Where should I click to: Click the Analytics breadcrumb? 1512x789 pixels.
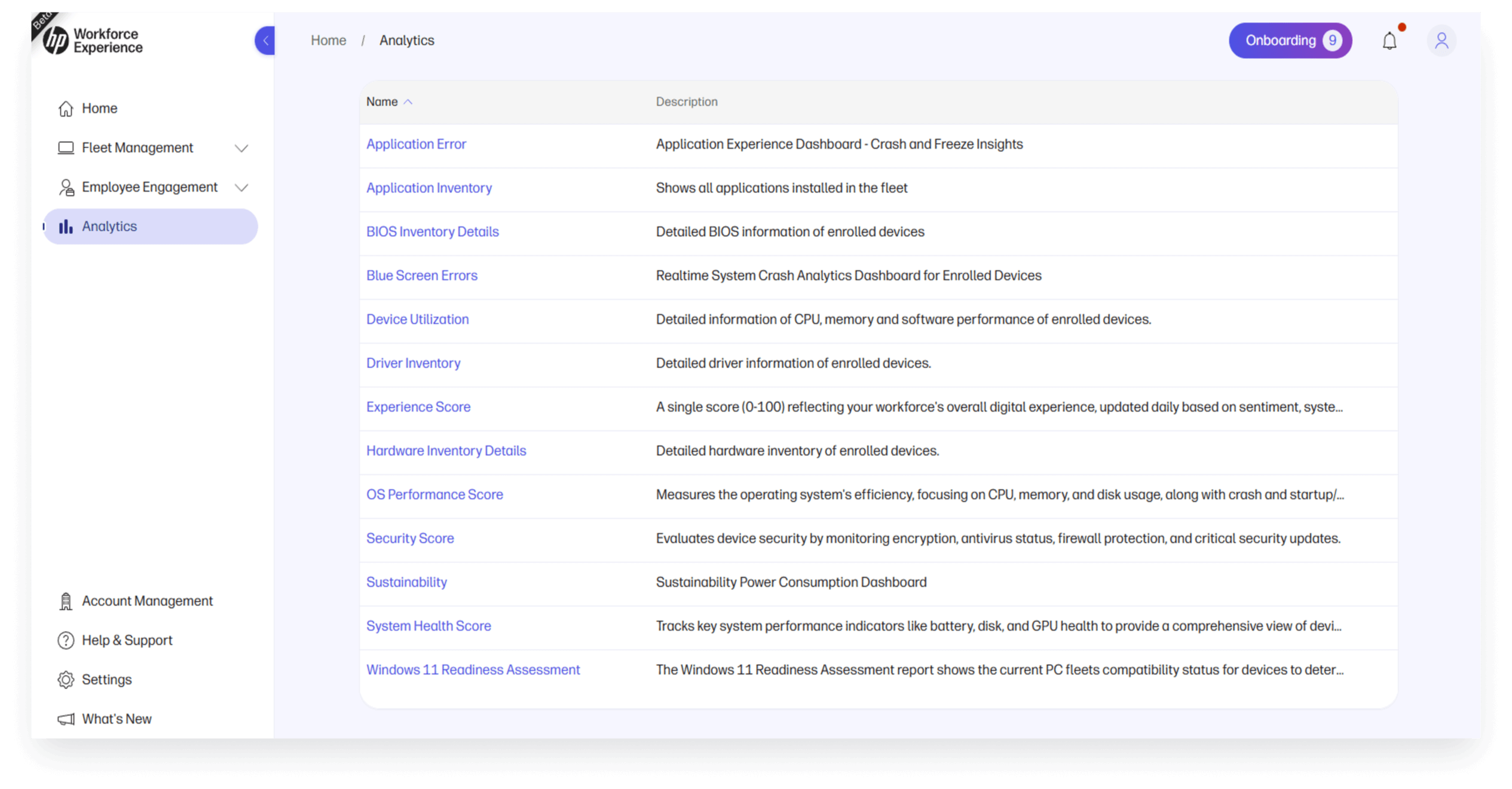tap(407, 41)
